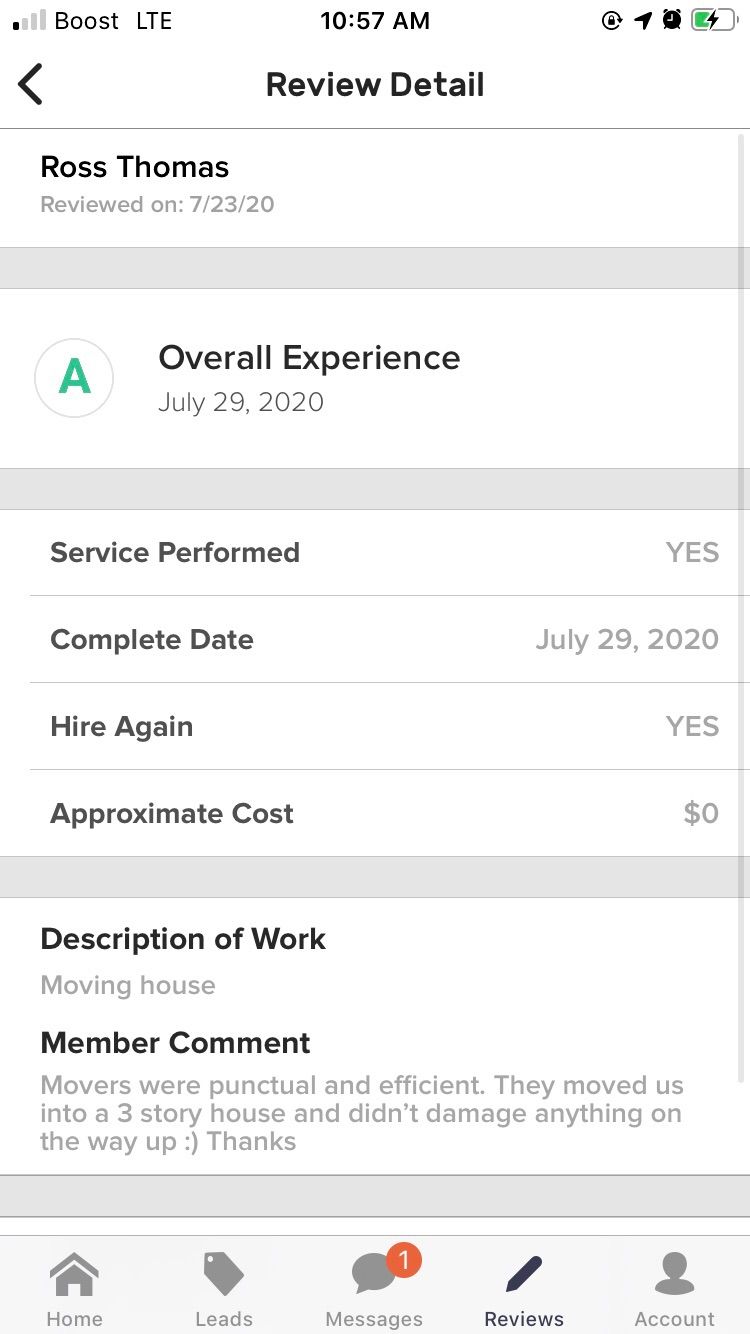Screen dimensions: 750x1334
Task: Open the Account person icon
Action: pyautogui.click(x=675, y=1274)
